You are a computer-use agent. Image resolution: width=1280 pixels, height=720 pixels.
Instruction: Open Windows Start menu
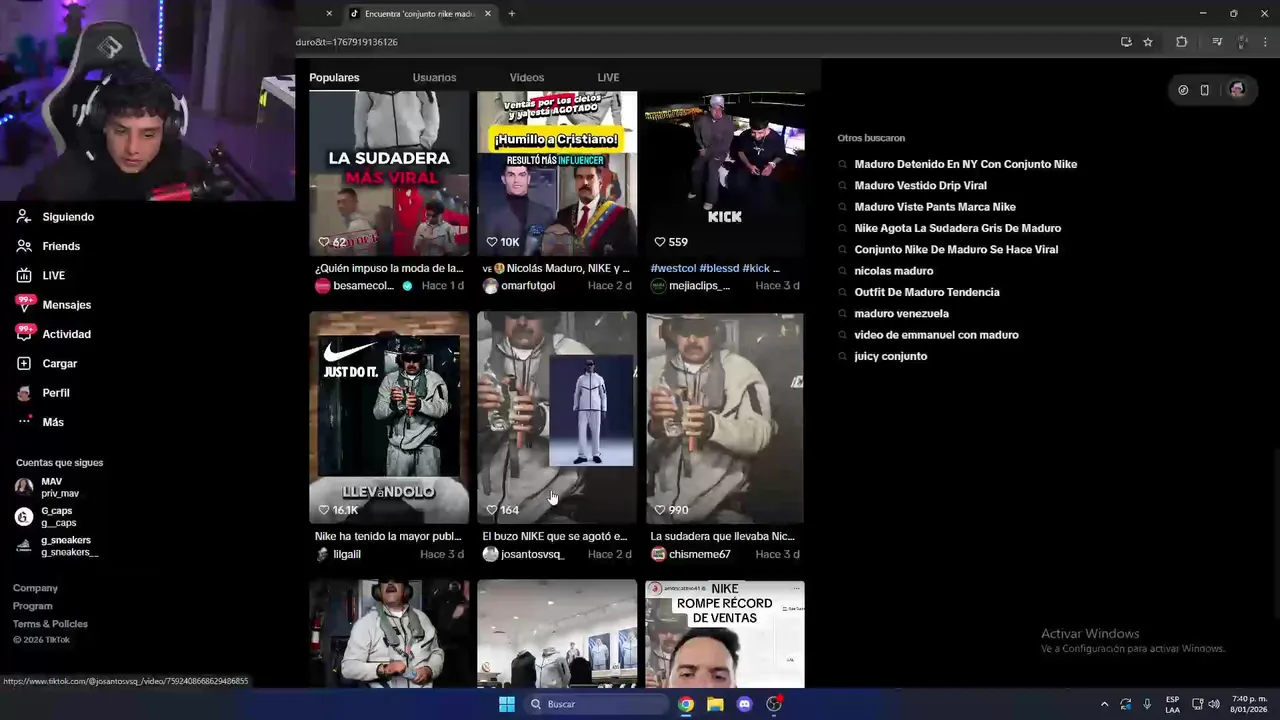point(507,704)
